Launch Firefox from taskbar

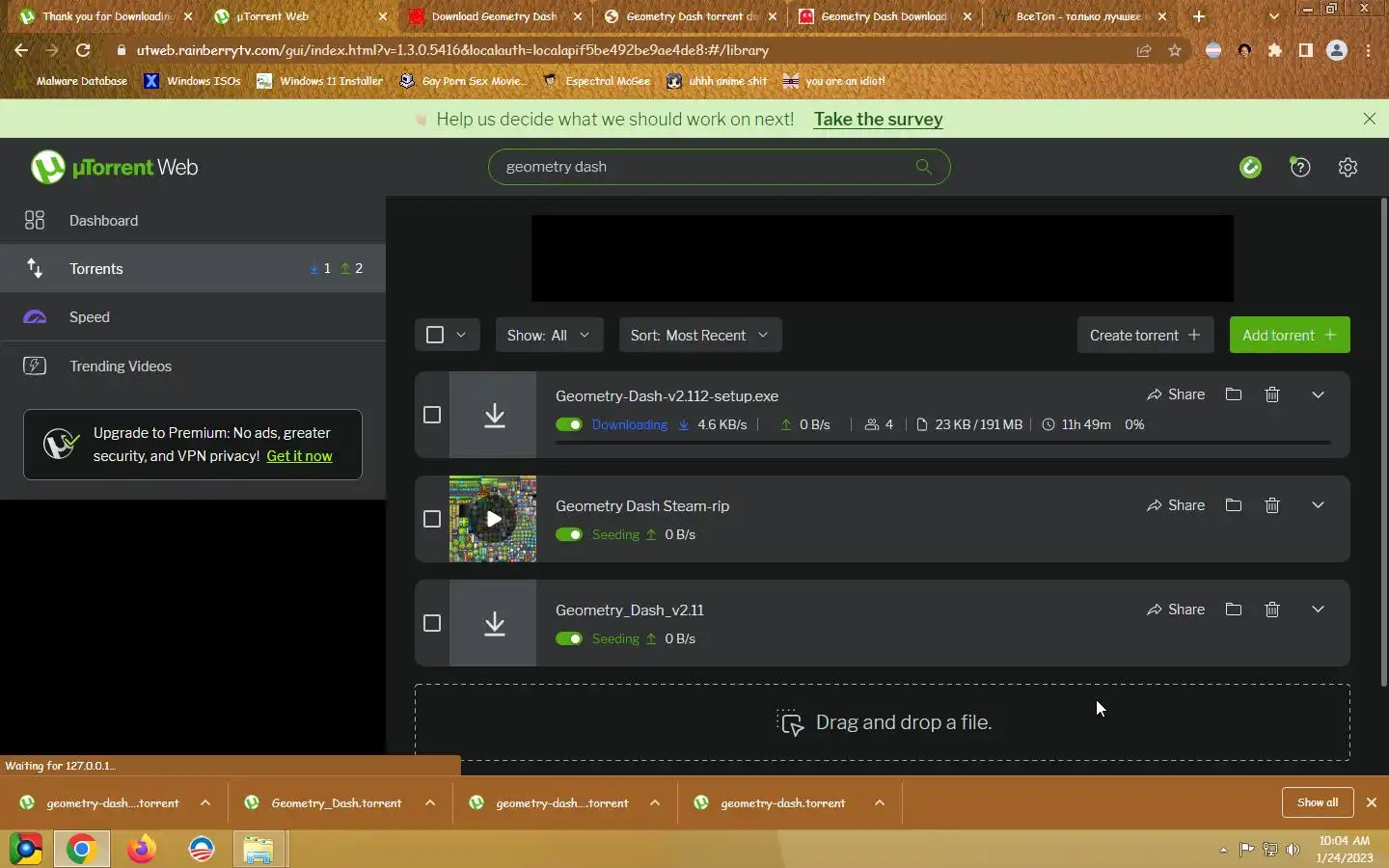(x=142, y=850)
